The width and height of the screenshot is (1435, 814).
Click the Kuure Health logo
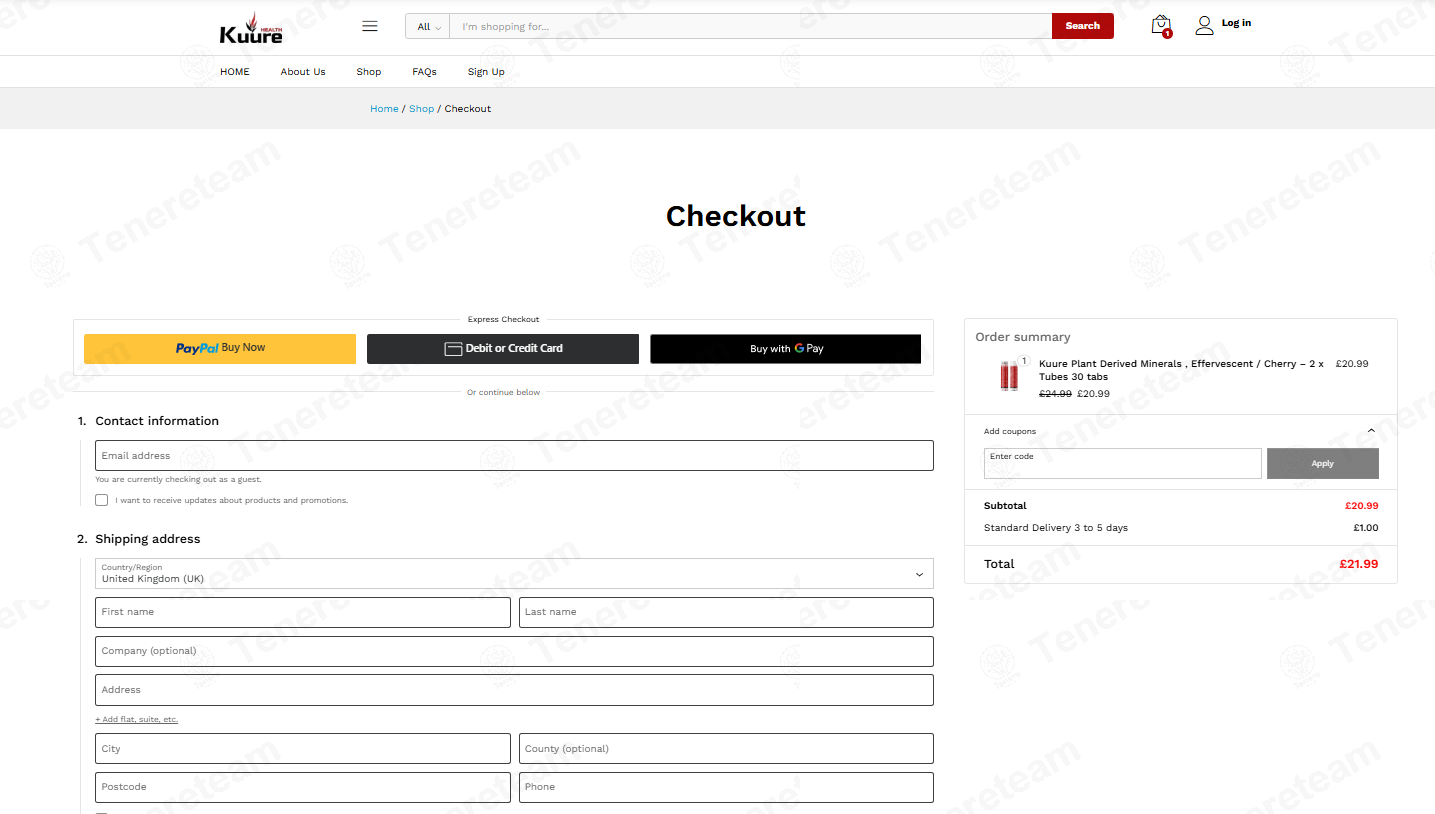click(251, 27)
